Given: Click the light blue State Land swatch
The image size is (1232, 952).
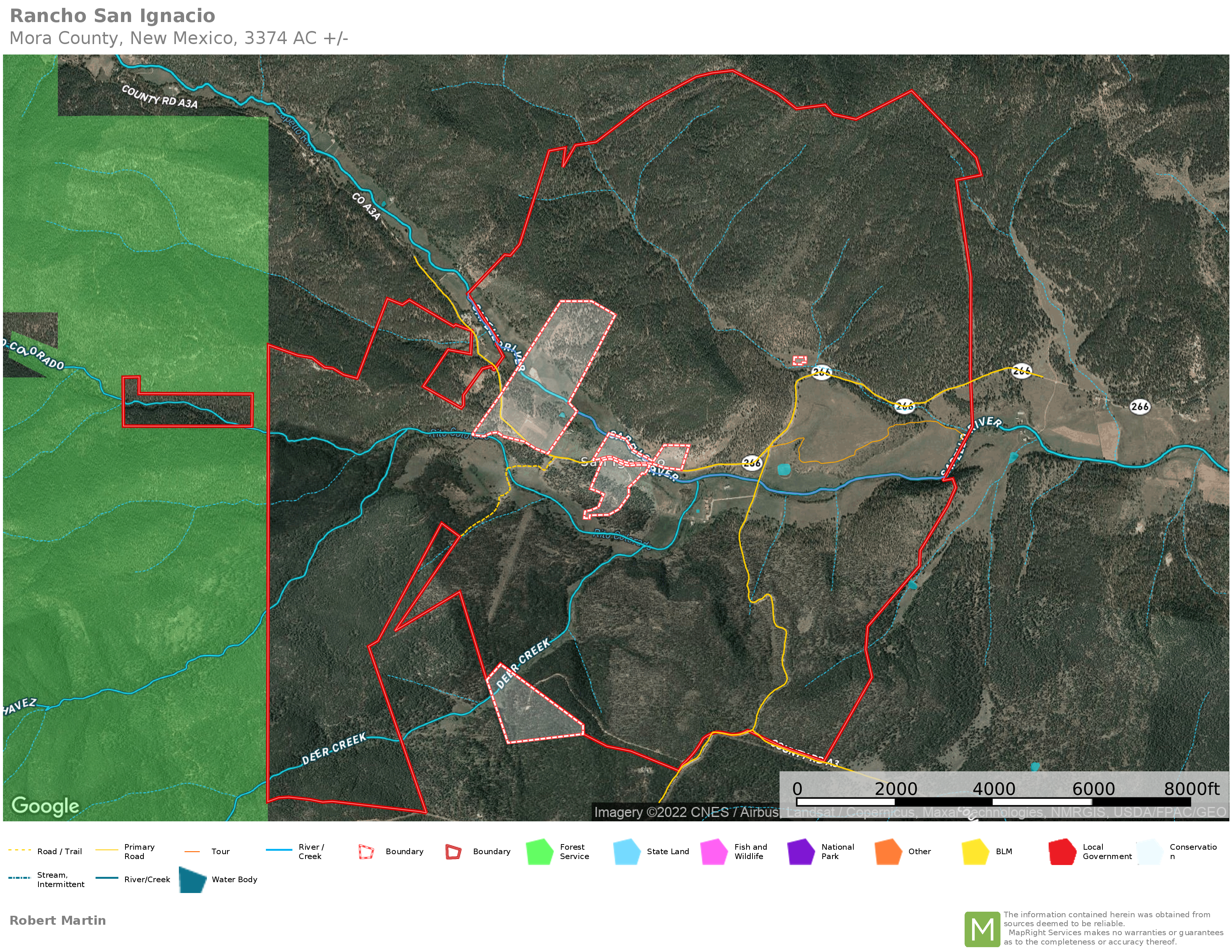Looking at the screenshot, I should (626, 852).
